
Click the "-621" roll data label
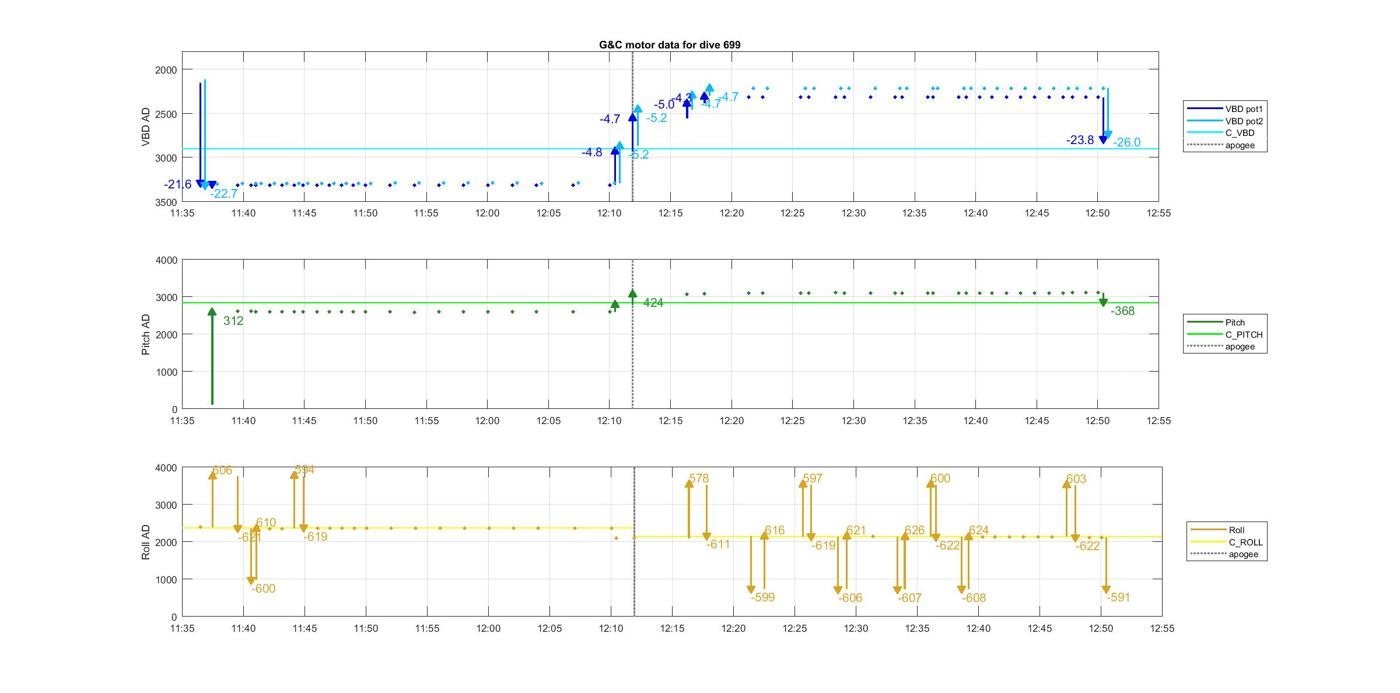[249, 538]
